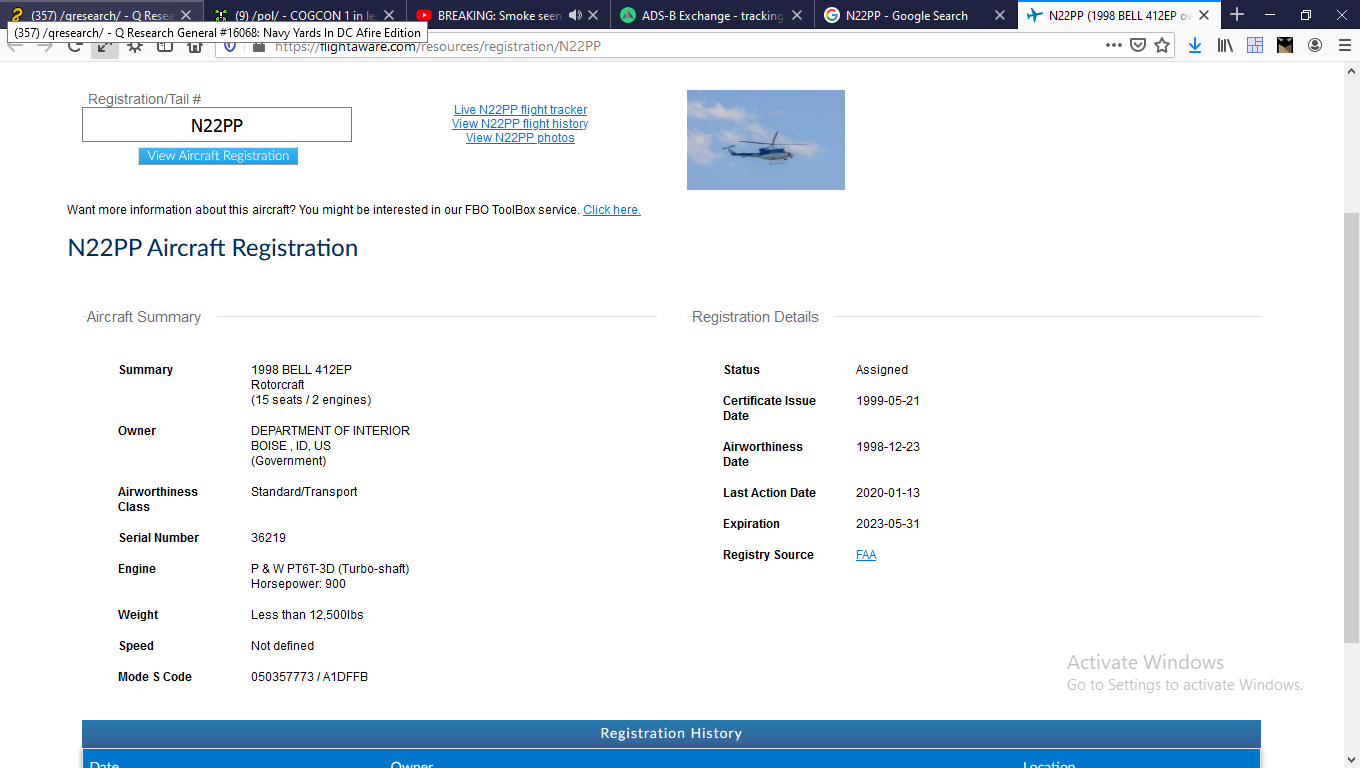Click serial number value 36219

coord(268,538)
